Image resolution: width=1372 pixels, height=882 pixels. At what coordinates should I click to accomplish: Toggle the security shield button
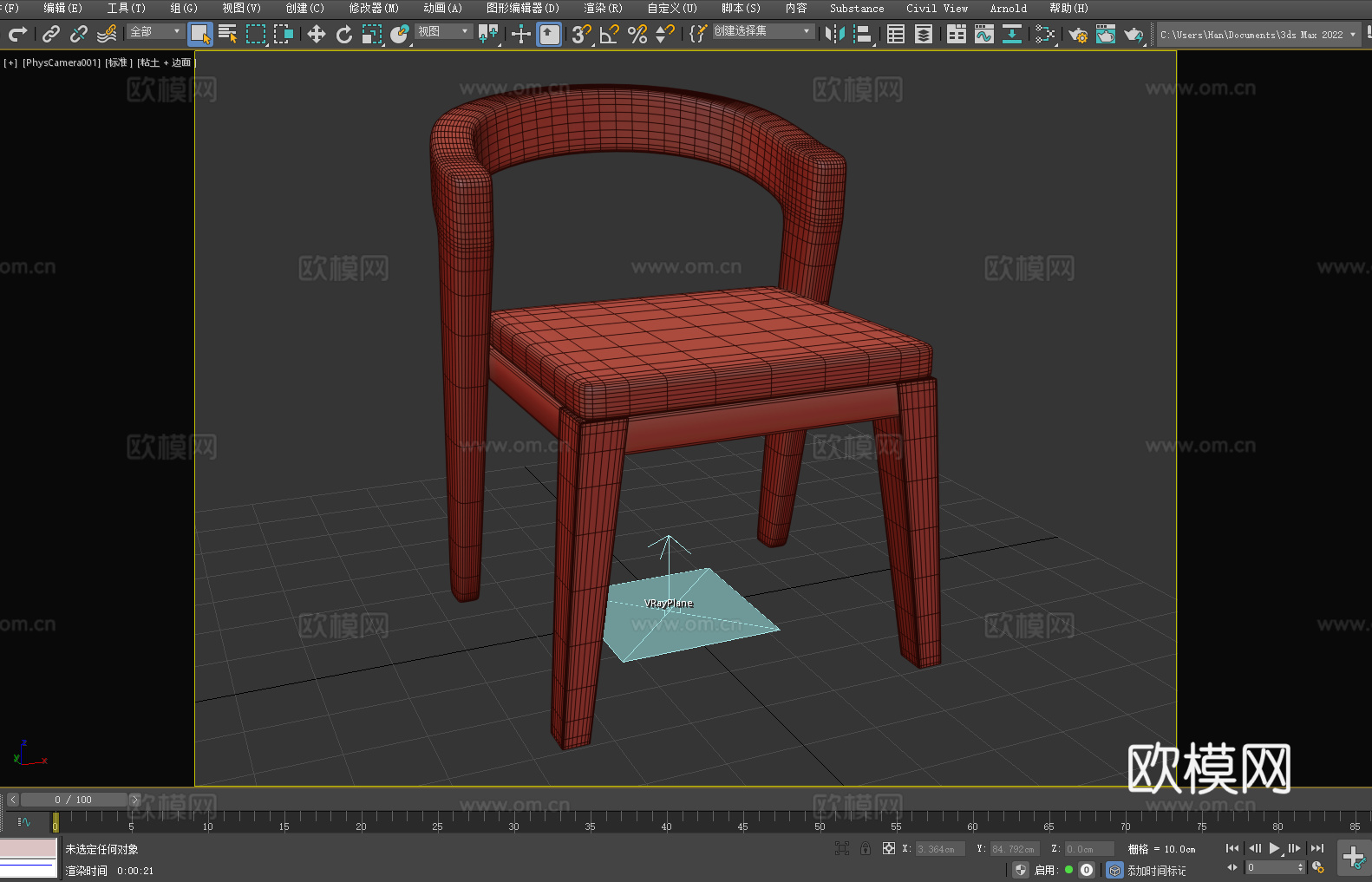click(1022, 870)
